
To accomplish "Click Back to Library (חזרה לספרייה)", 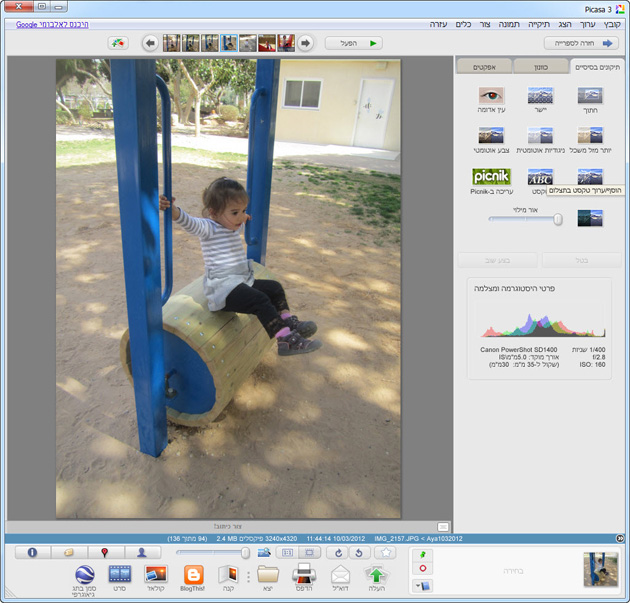I will pos(581,43).
